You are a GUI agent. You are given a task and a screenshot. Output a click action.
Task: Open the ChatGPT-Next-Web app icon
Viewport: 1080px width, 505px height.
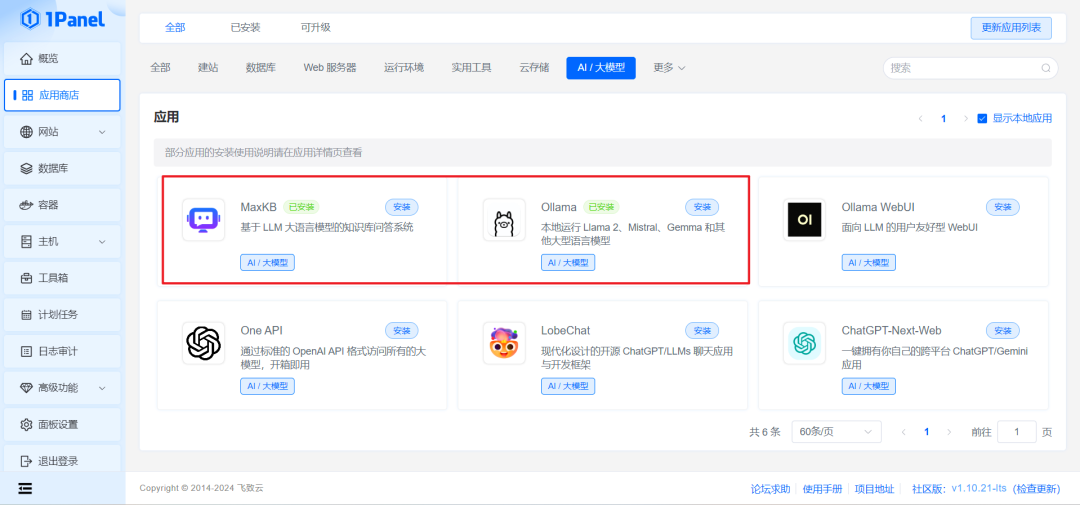coord(804,343)
